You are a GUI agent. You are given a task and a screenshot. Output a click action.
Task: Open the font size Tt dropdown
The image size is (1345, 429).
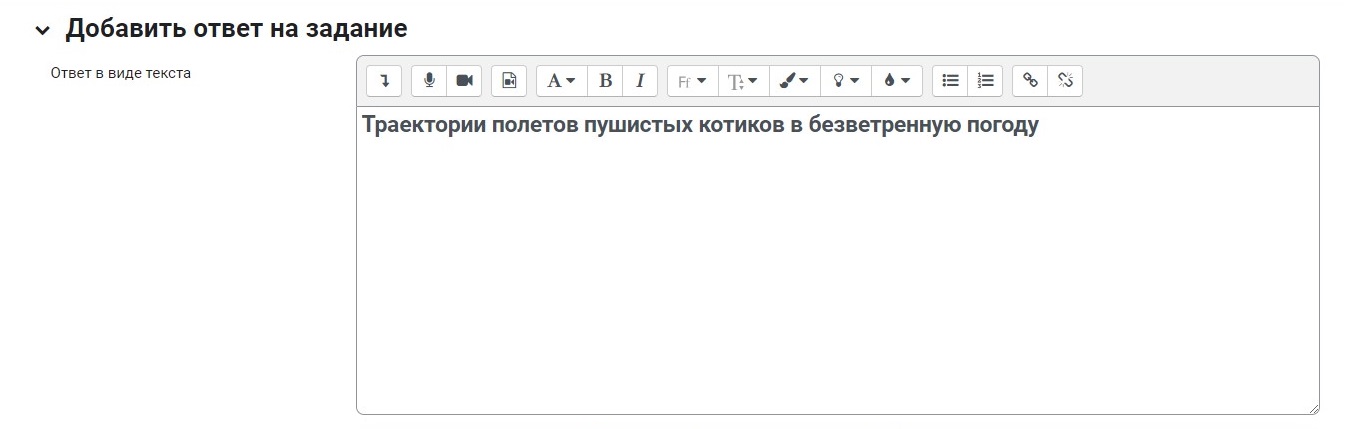[744, 81]
